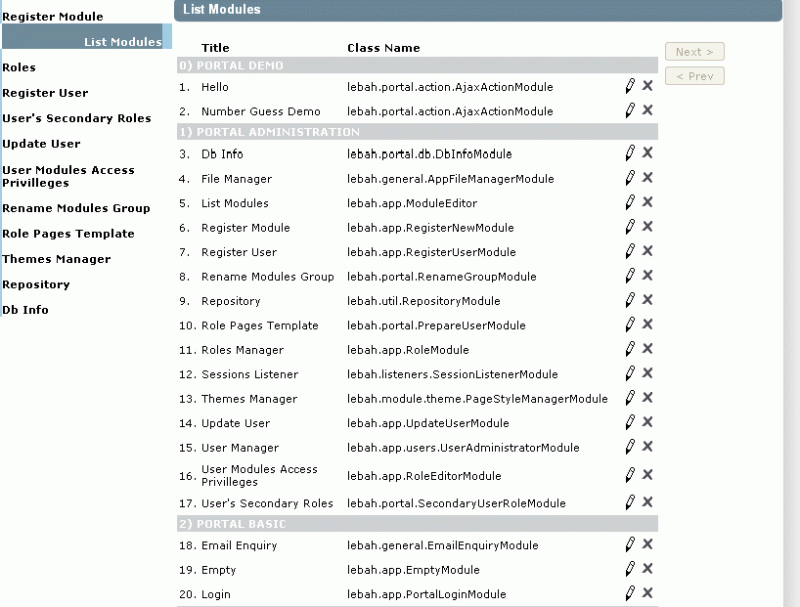Click the X icon for Email Enquiry
Viewport: 800px width, 607px height.
pyautogui.click(x=646, y=545)
